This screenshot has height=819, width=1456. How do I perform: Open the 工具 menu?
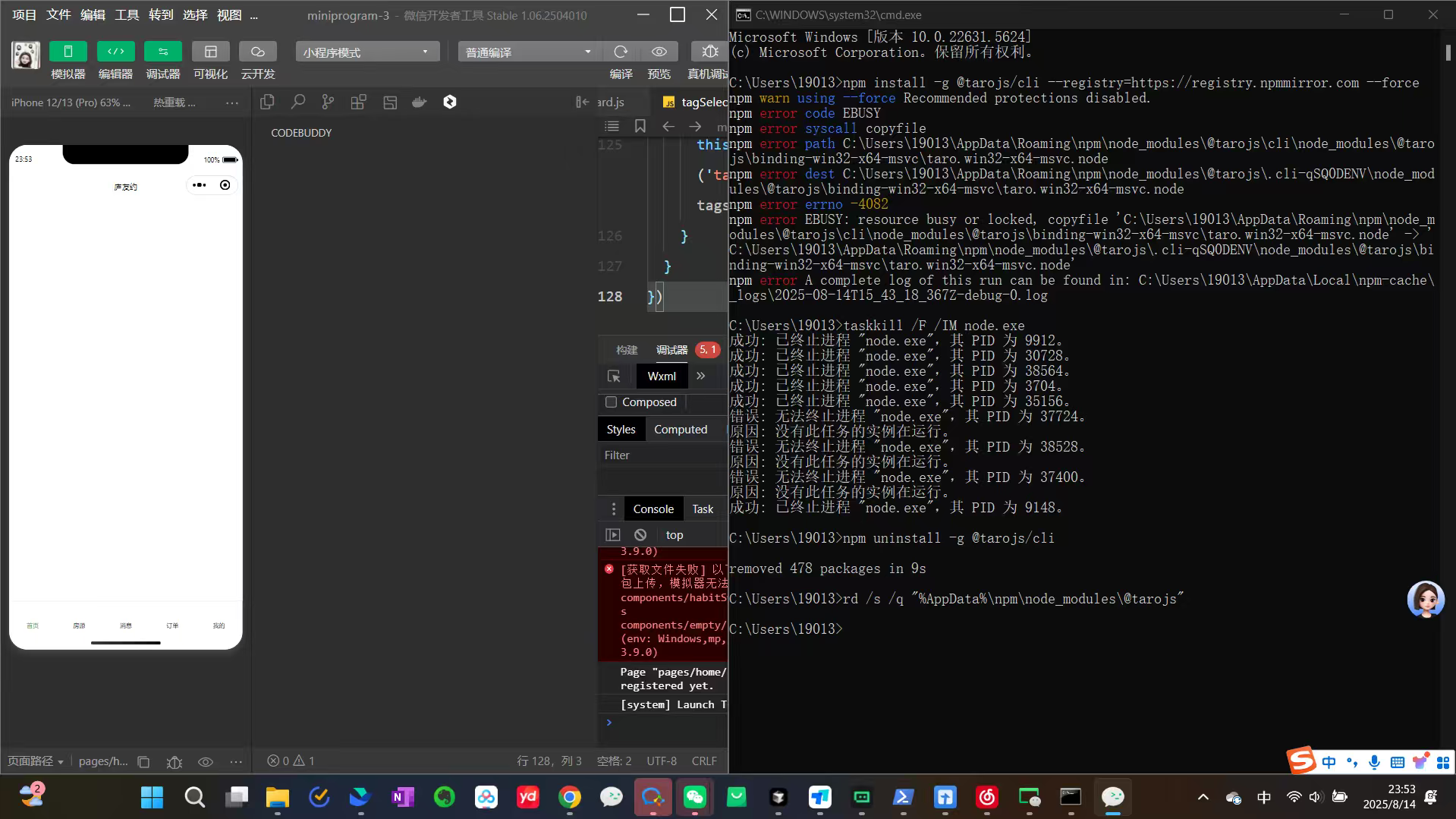point(127,15)
